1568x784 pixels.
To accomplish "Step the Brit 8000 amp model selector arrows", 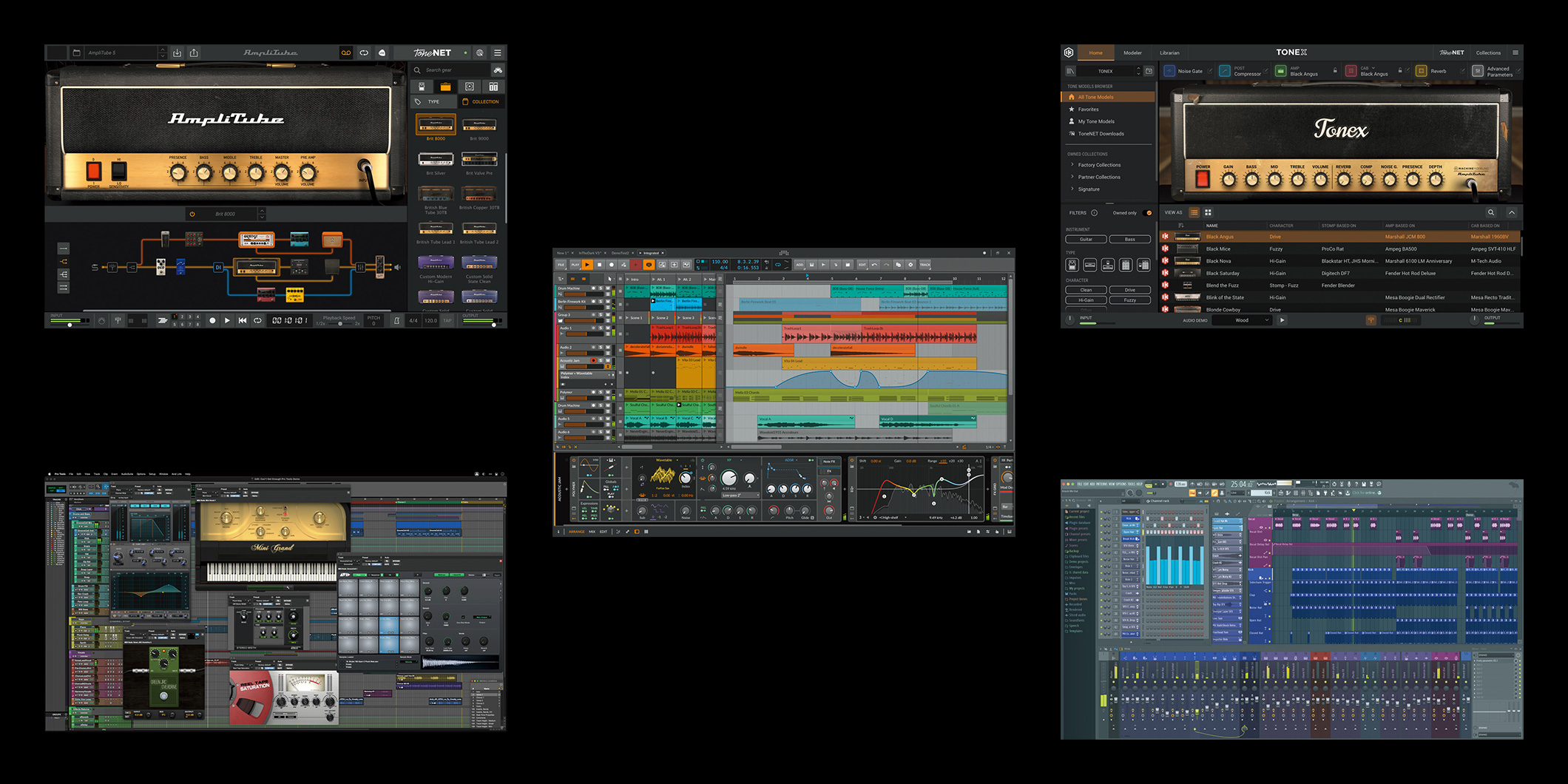I will click(x=261, y=214).
